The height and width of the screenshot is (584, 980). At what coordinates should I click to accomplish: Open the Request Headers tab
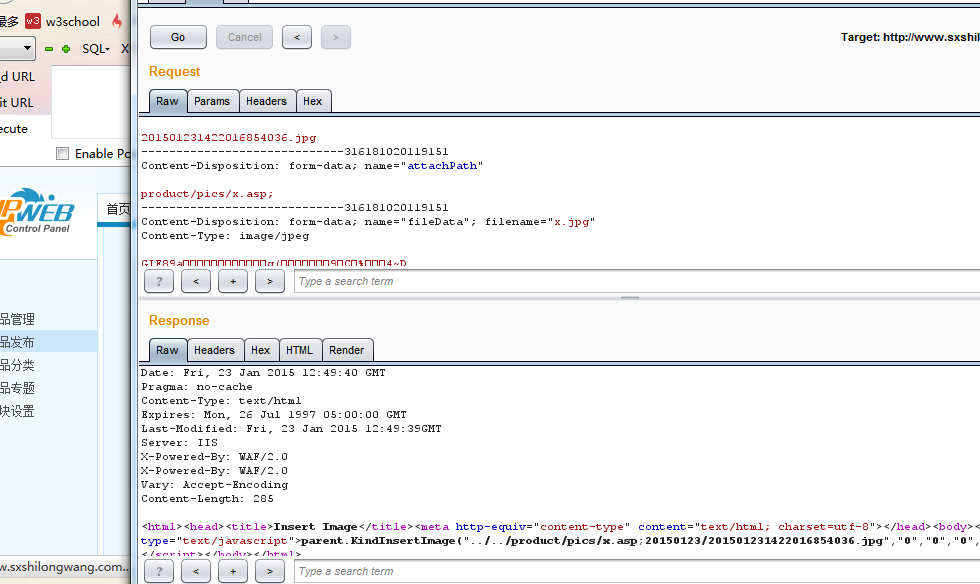(266, 101)
